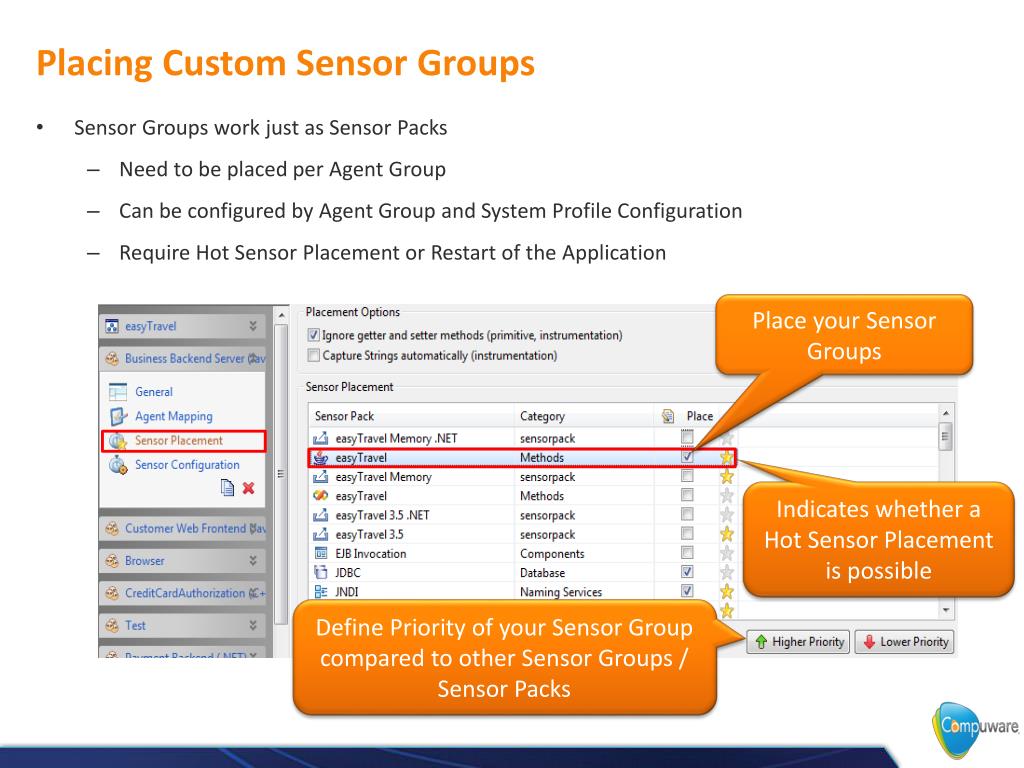
Task: Select CreditCardAuthorization agent group
Action: pyautogui.click(x=184, y=593)
